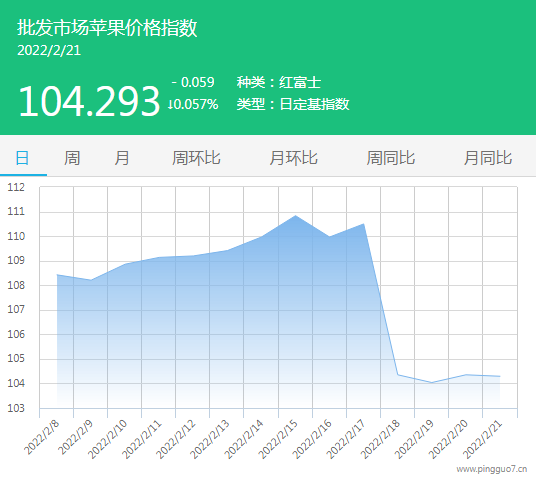Open the 周同比 tab
Screen dimensions: 536x479
click(x=391, y=158)
